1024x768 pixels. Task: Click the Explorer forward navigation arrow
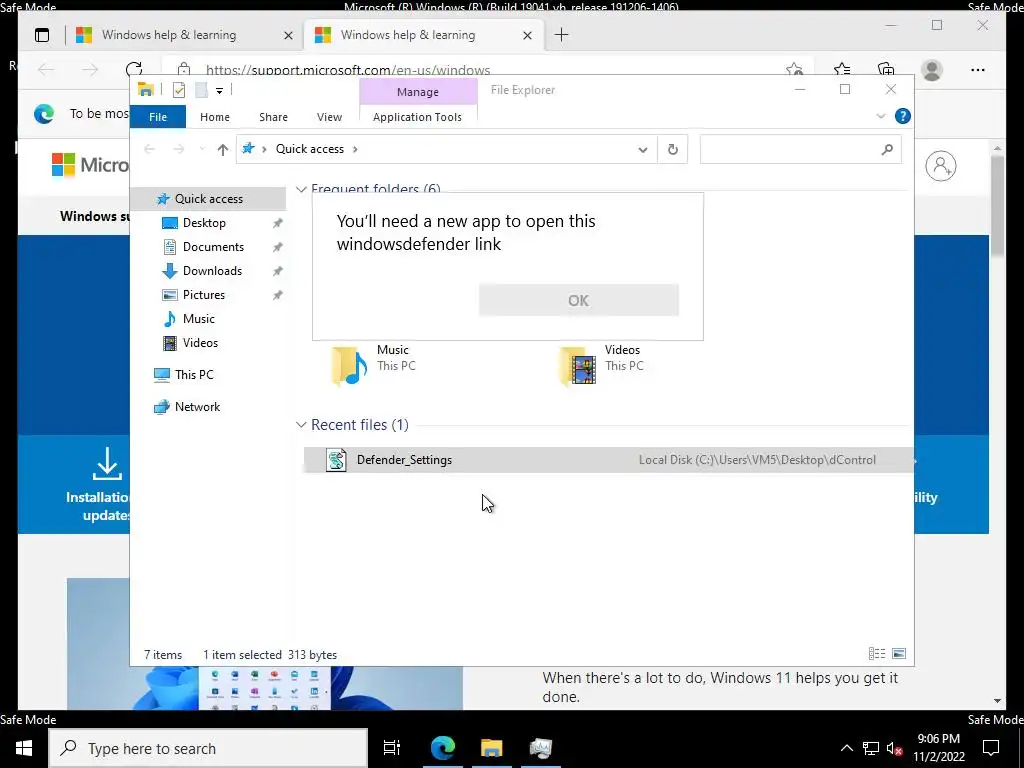178,150
